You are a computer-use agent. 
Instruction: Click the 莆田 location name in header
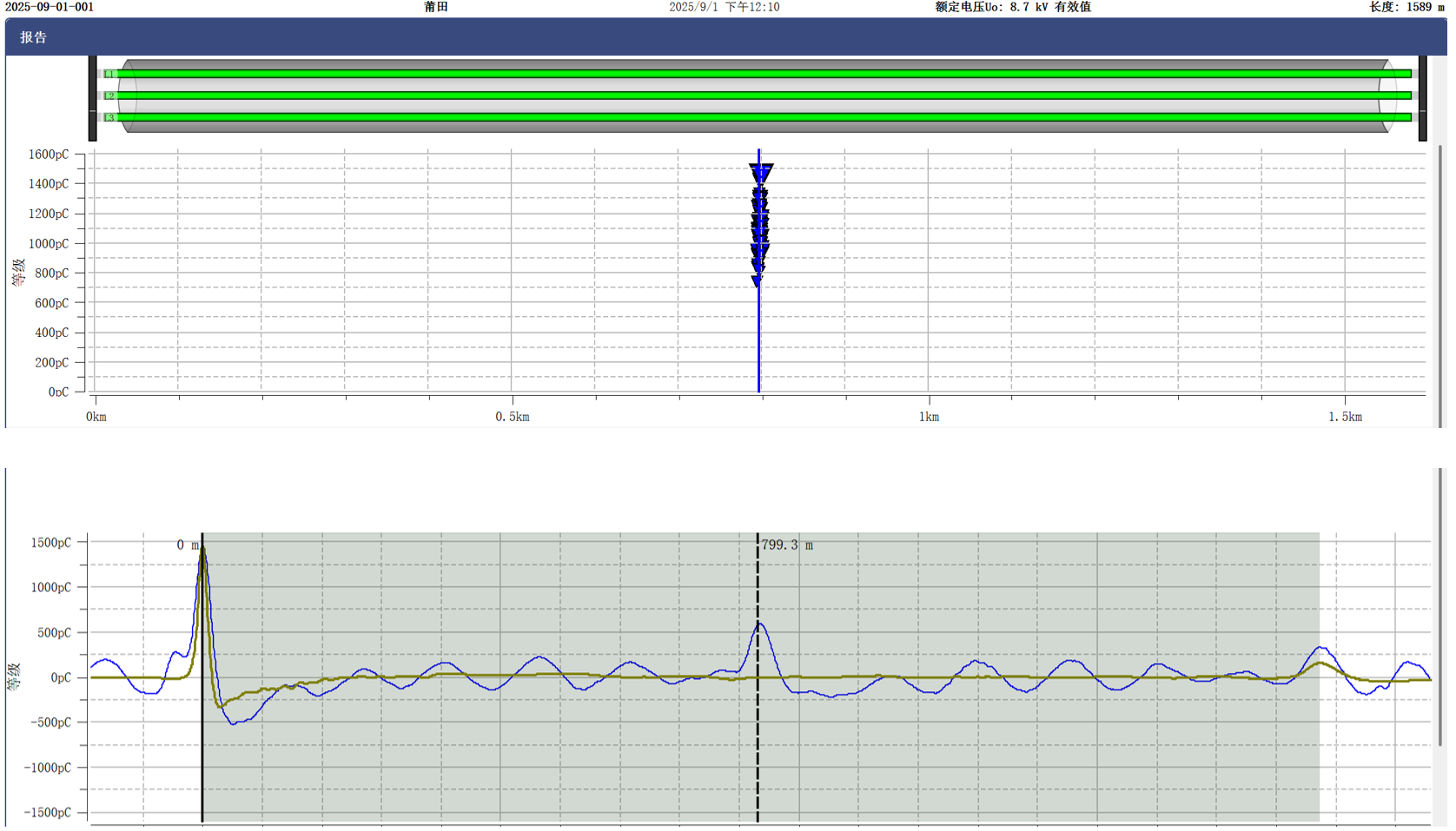(436, 7)
